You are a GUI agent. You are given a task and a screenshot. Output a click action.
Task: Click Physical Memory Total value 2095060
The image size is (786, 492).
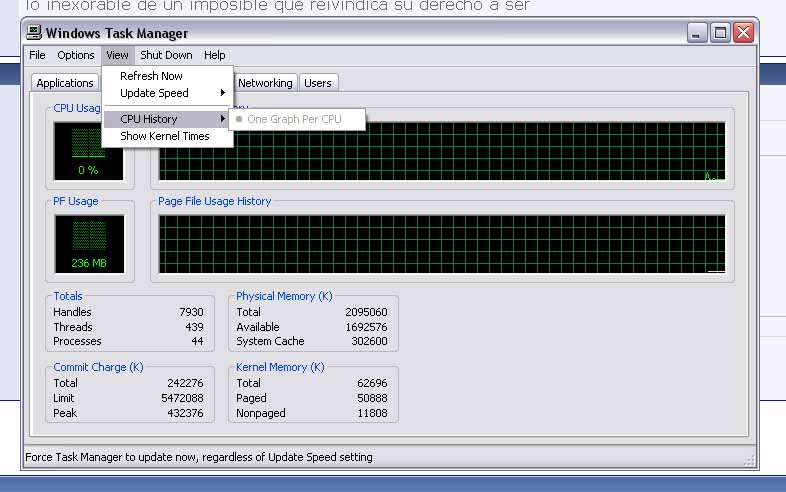tap(366, 312)
